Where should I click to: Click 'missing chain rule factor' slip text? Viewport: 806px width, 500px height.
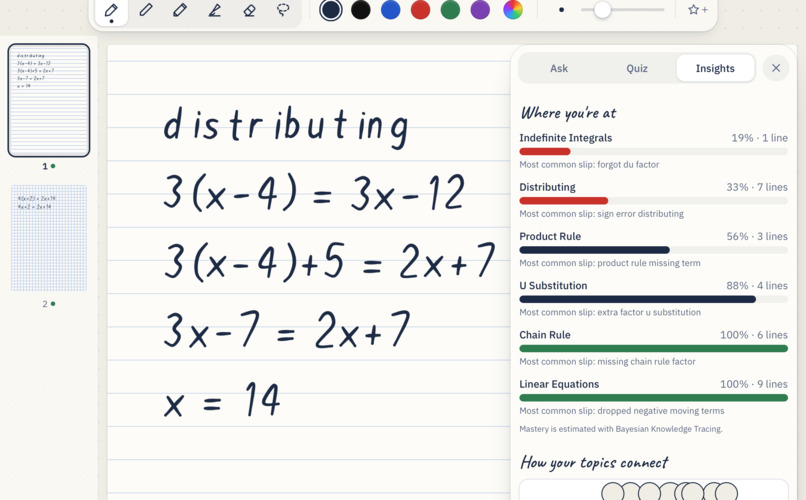coord(646,362)
